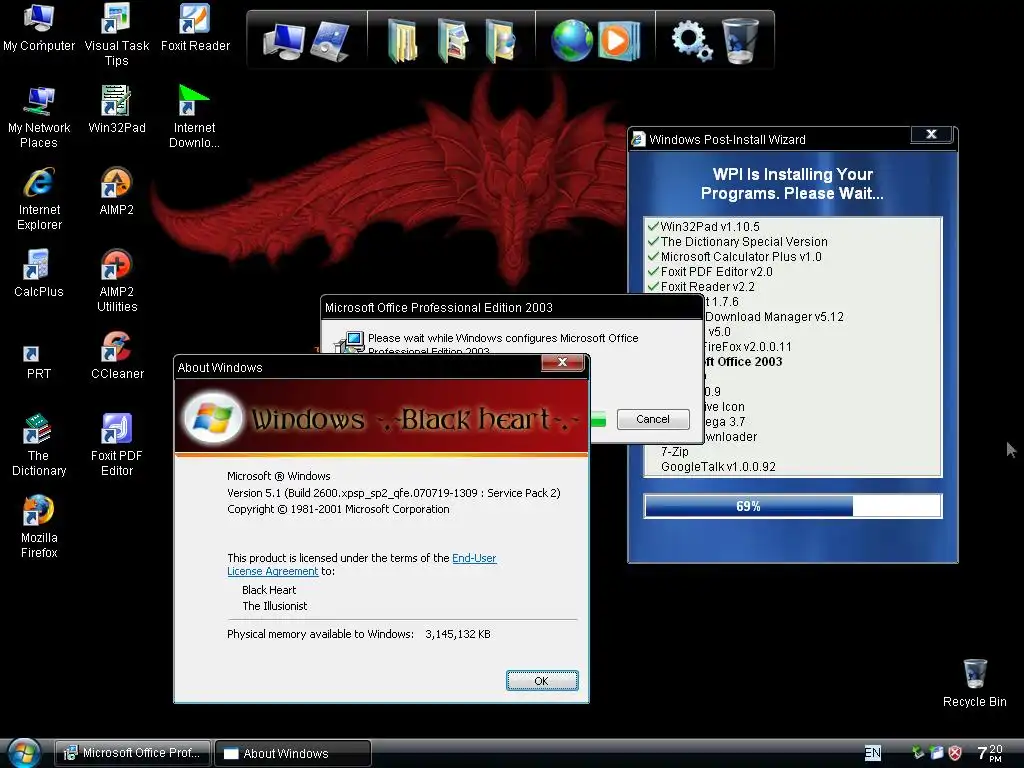1024x768 pixels.
Task: Click the 'Black Heart' licensee name
Action: tap(269, 590)
